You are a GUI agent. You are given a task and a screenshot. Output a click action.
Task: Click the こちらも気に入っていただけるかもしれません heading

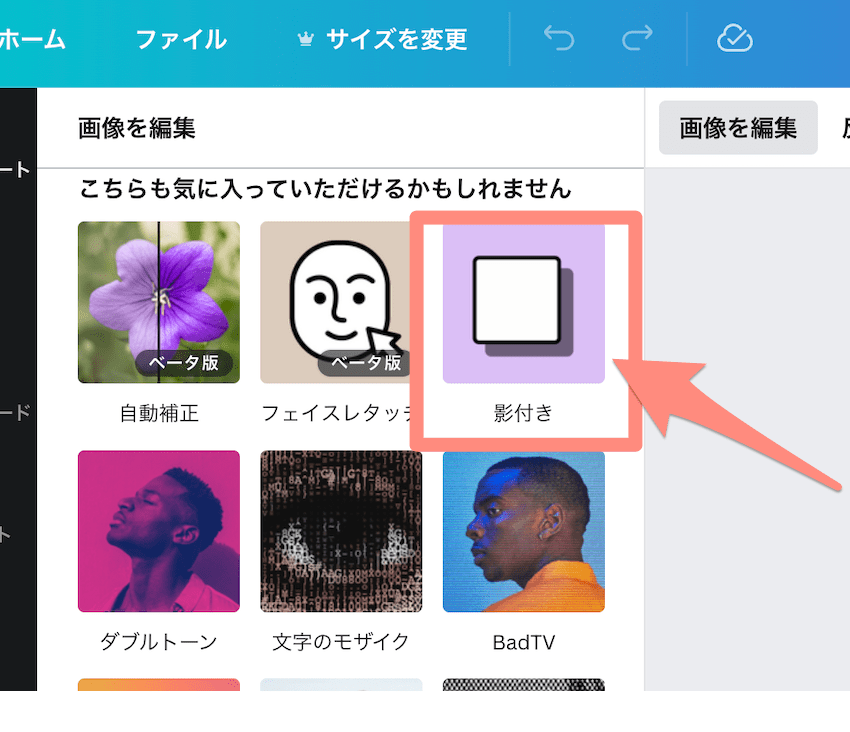pos(325,189)
